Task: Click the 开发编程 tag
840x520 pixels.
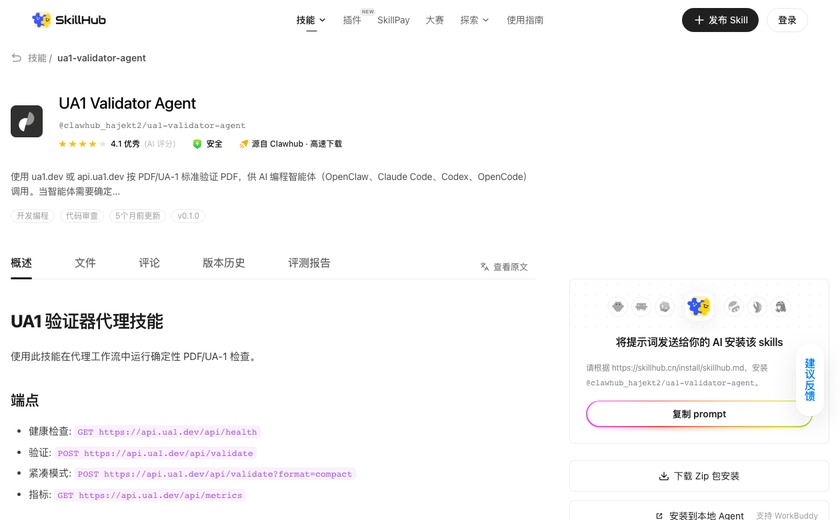Action: click(x=33, y=216)
